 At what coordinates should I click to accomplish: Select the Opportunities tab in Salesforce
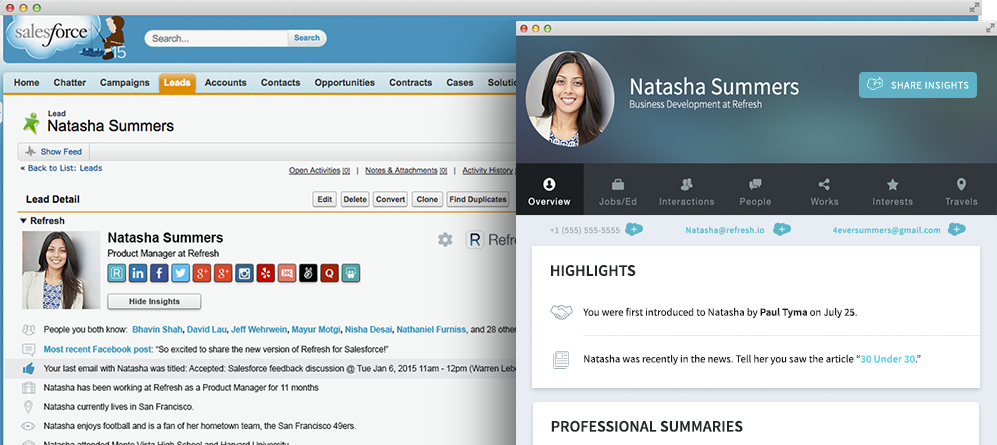tap(344, 83)
